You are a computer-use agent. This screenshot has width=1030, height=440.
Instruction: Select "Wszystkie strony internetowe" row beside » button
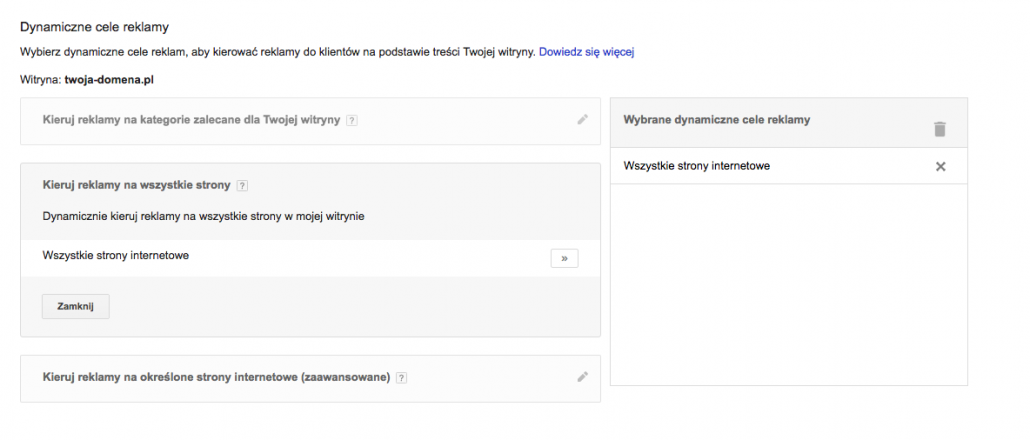pos(116,256)
